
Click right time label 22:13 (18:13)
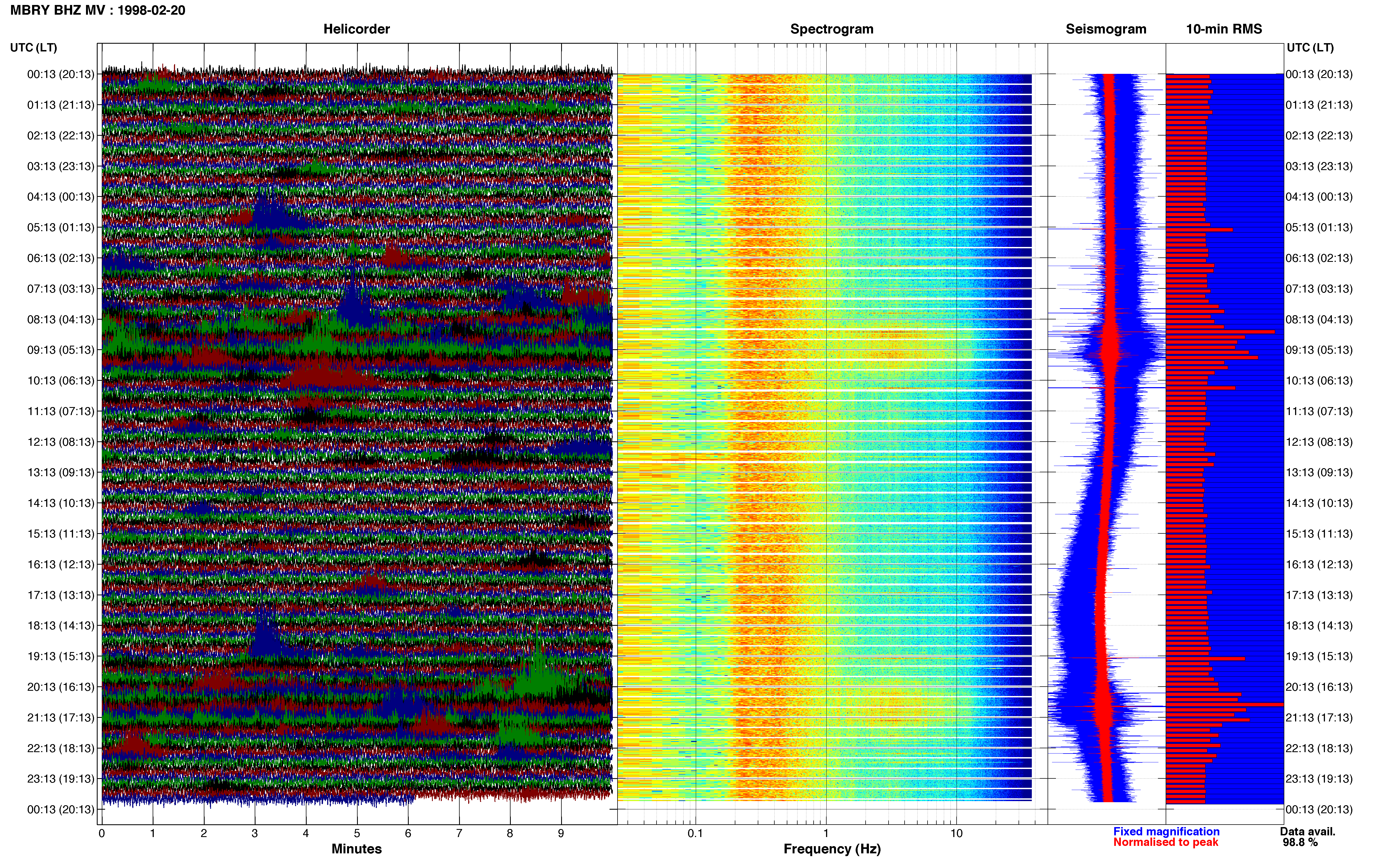point(1319,748)
